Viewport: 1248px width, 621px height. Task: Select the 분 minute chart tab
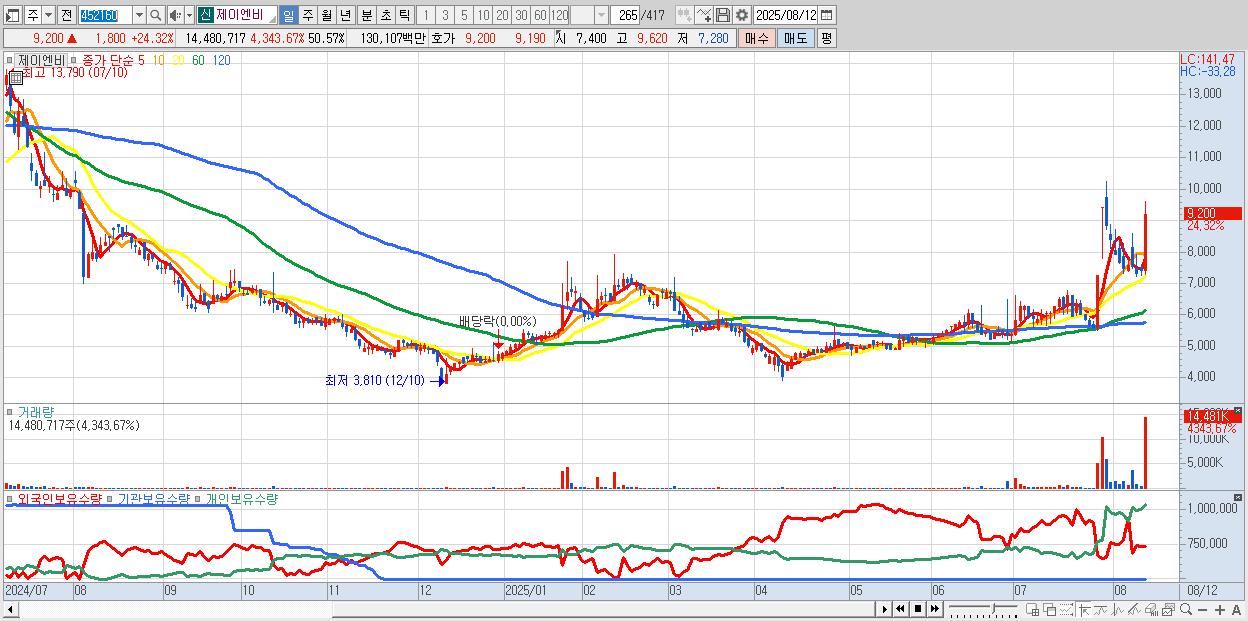point(367,15)
